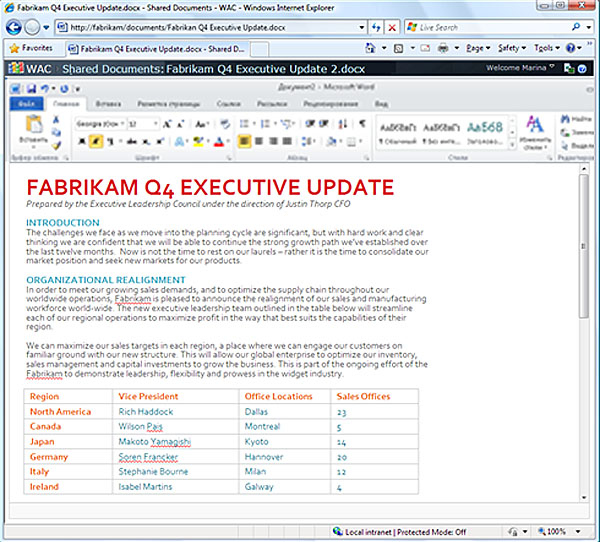The height and width of the screenshot is (542, 600).
Task: Select the heading style AaБбВ thumbnail
Action: coord(485,132)
